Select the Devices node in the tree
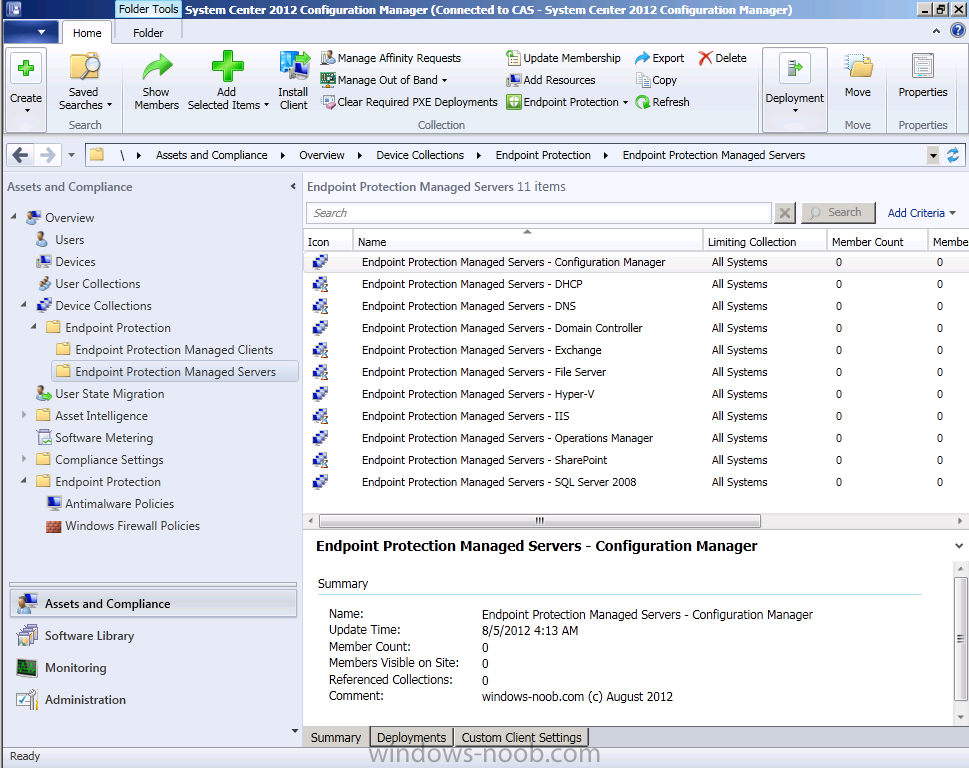The width and height of the screenshot is (969, 768). 66,262
